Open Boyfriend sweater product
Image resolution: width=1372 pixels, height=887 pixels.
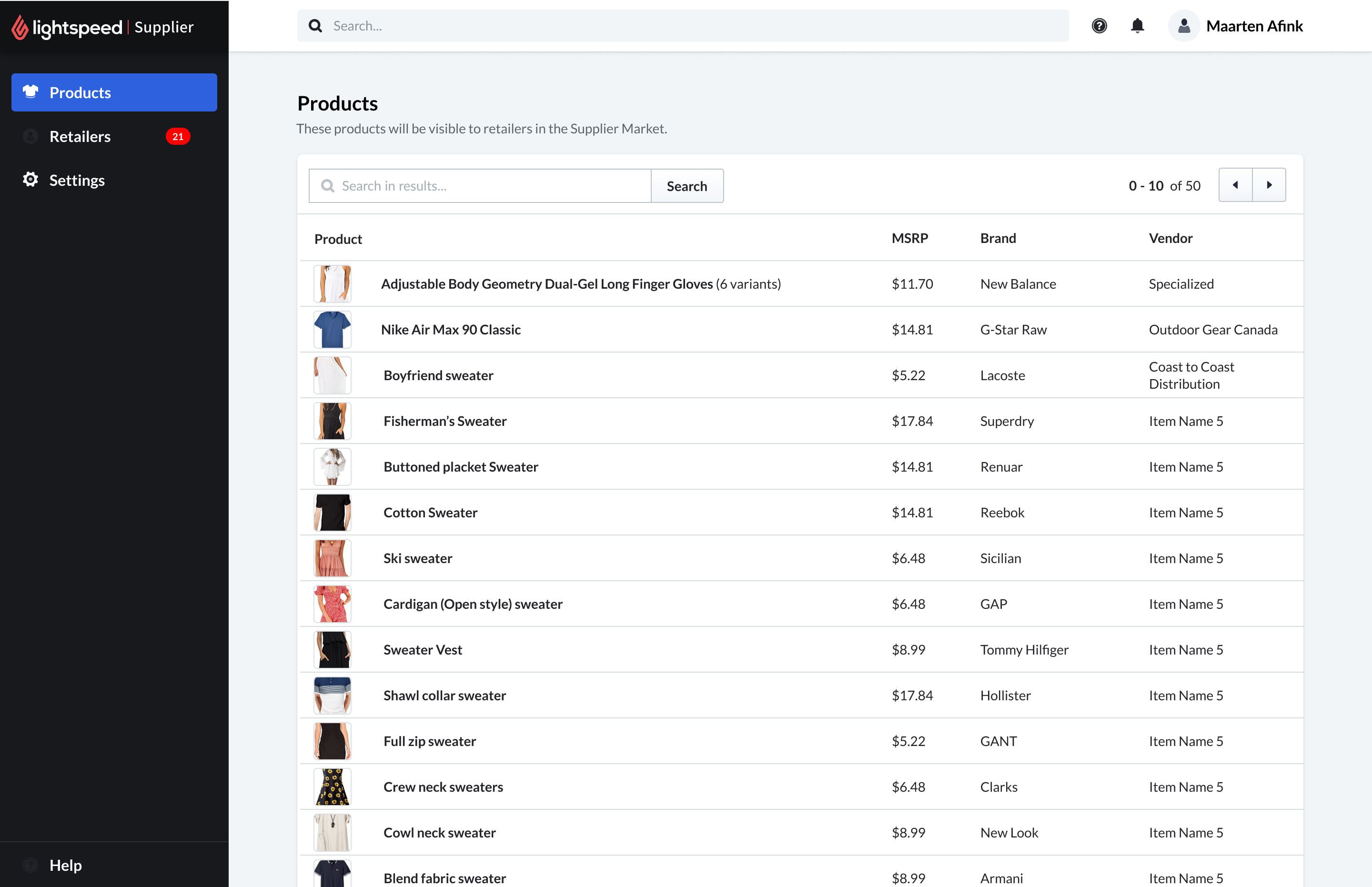[x=438, y=375]
